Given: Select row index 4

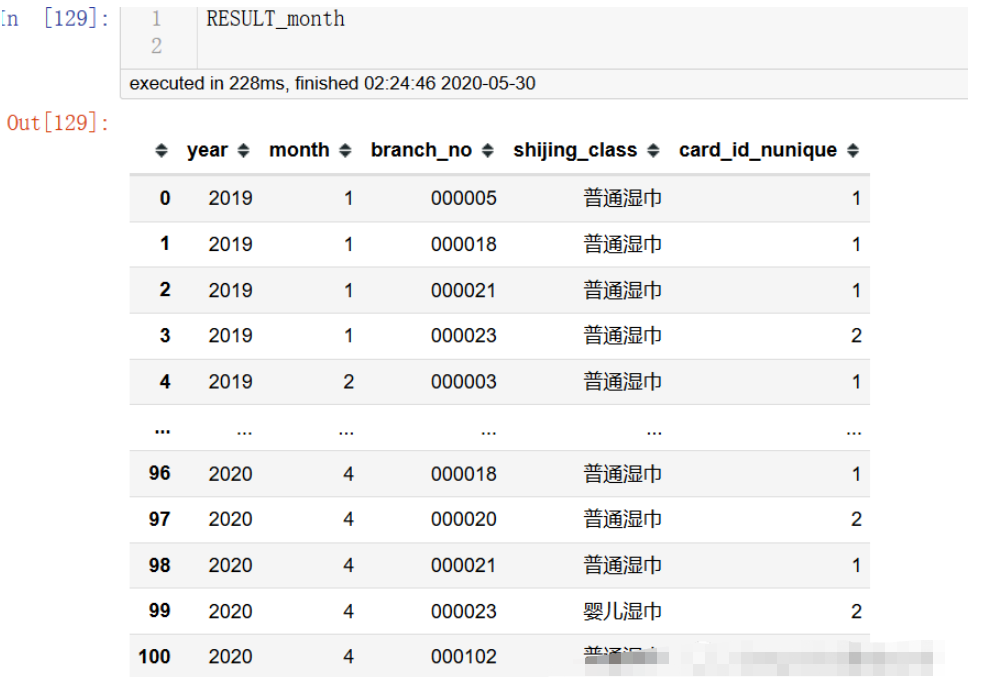Looking at the screenshot, I should (x=165, y=382).
